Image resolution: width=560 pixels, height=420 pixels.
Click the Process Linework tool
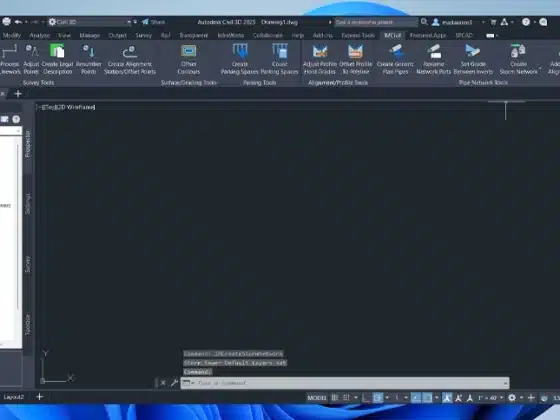tap(9, 59)
